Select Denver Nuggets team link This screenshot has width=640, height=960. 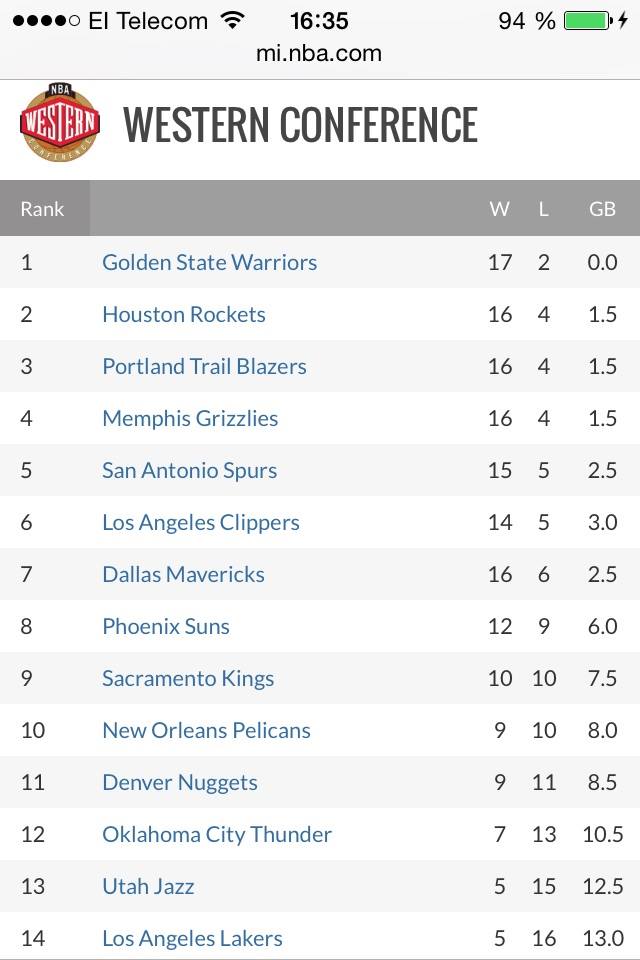point(180,782)
